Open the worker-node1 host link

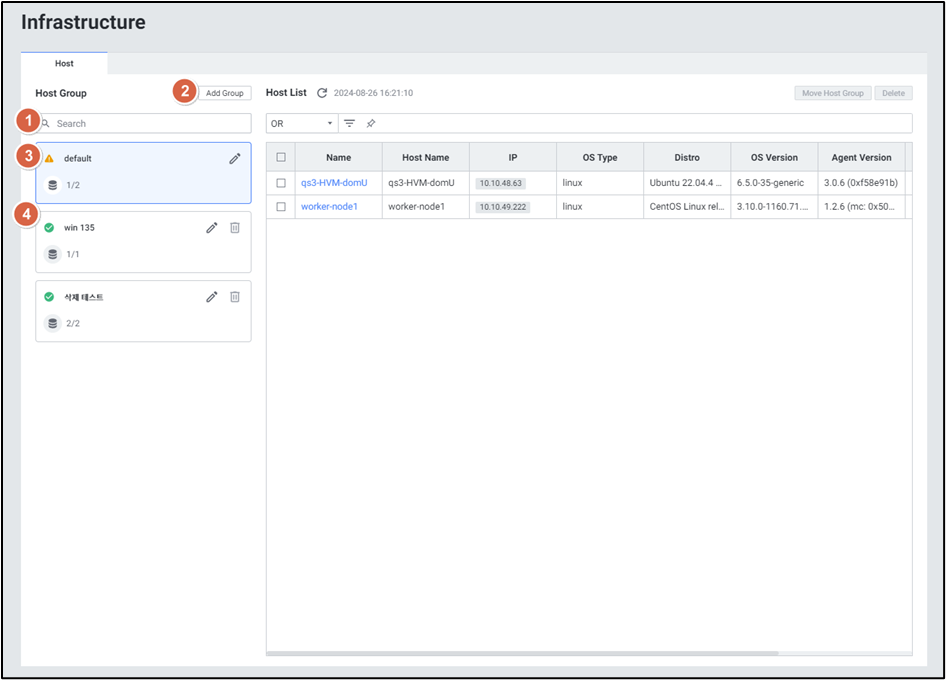pos(329,207)
